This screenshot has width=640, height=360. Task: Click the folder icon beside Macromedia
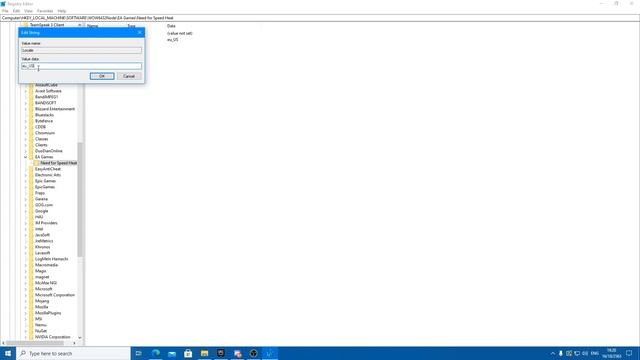pyautogui.click(x=31, y=265)
